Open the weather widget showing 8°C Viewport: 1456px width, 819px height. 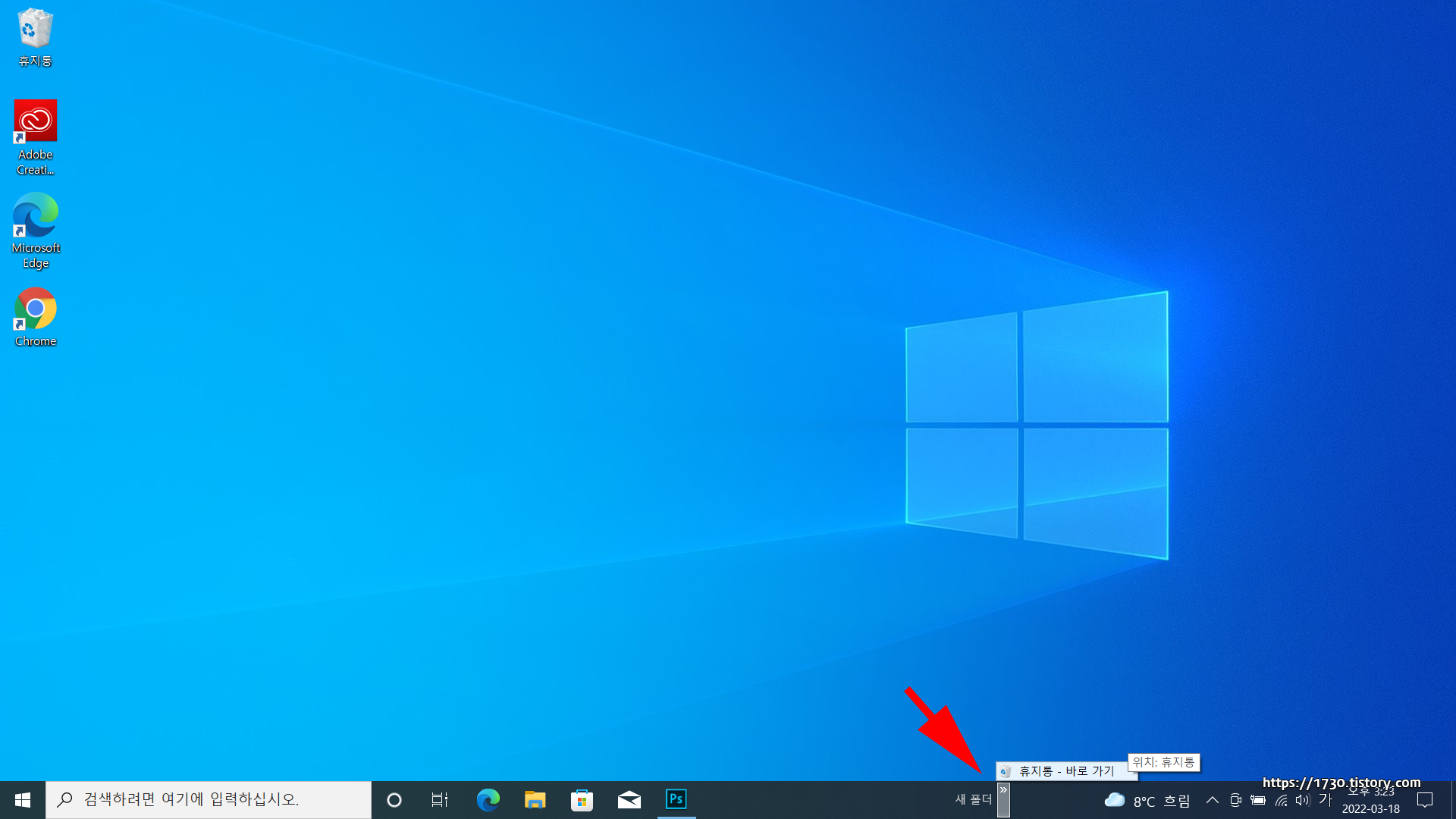1147,801
